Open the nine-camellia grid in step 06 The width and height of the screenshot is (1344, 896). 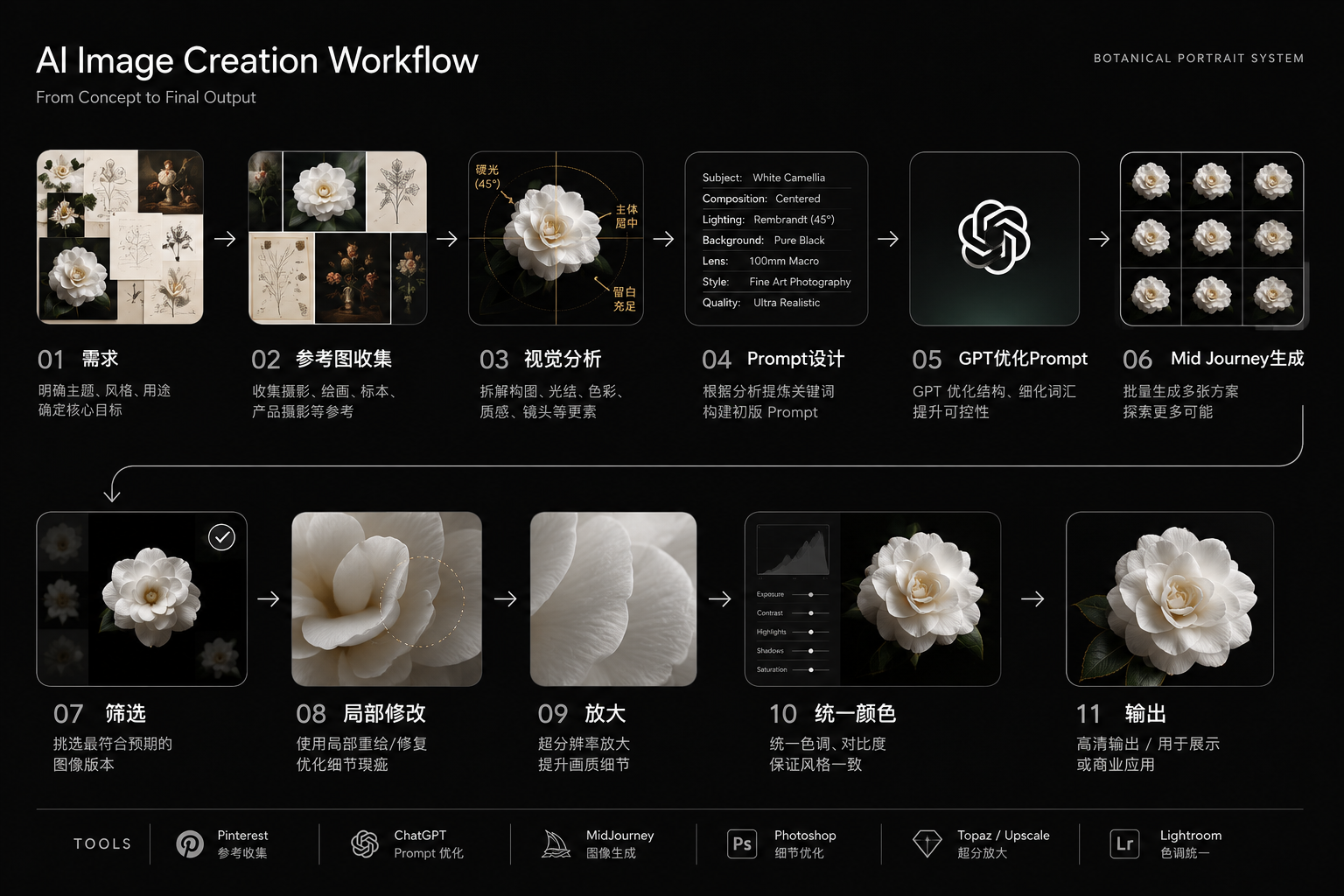pos(1212,239)
